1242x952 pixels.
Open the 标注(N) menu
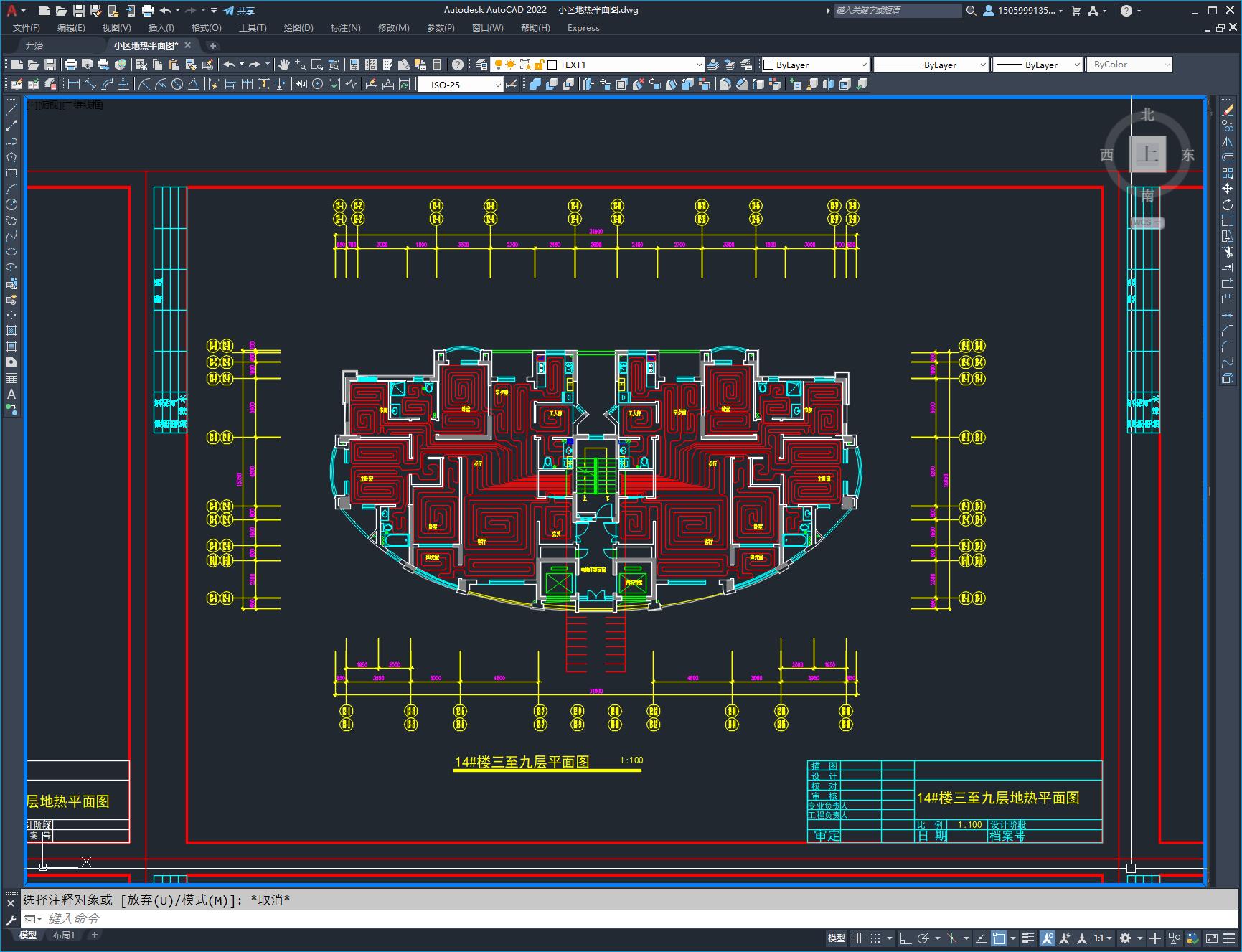(345, 27)
